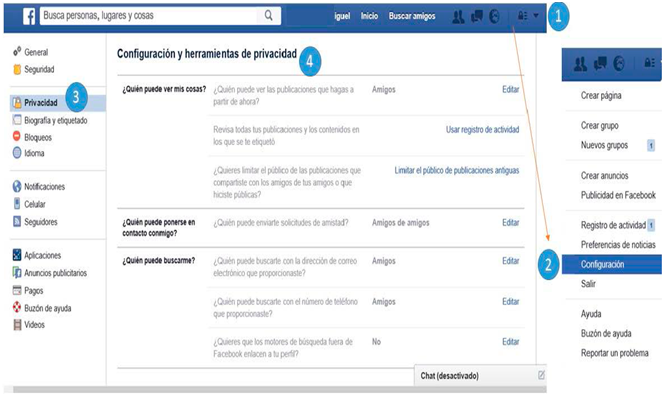Viewport: 665px width, 396px height.
Task: Click the red Bloqueos icon
Action: (17, 136)
